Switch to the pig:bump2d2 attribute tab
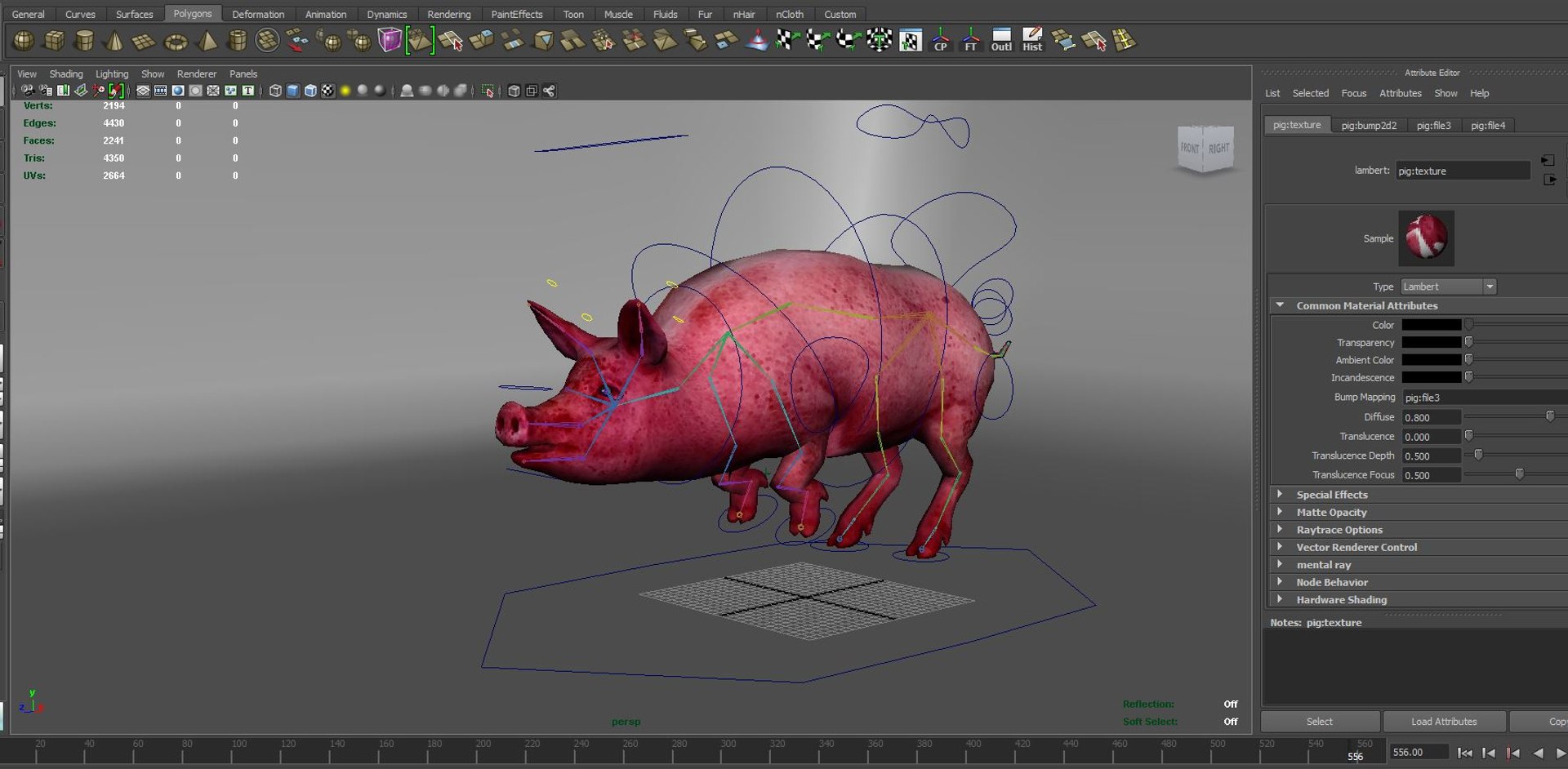 point(1369,125)
